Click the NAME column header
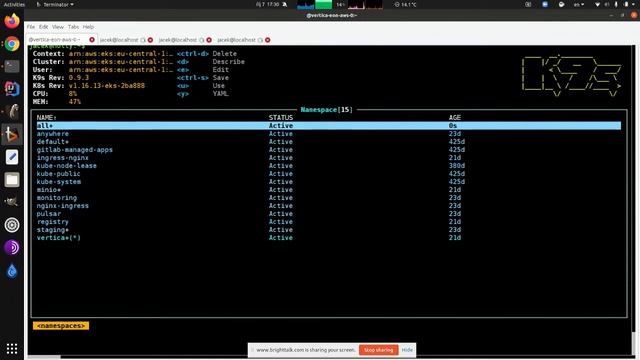This screenshot has width=640, height=360. pos(47,118)
